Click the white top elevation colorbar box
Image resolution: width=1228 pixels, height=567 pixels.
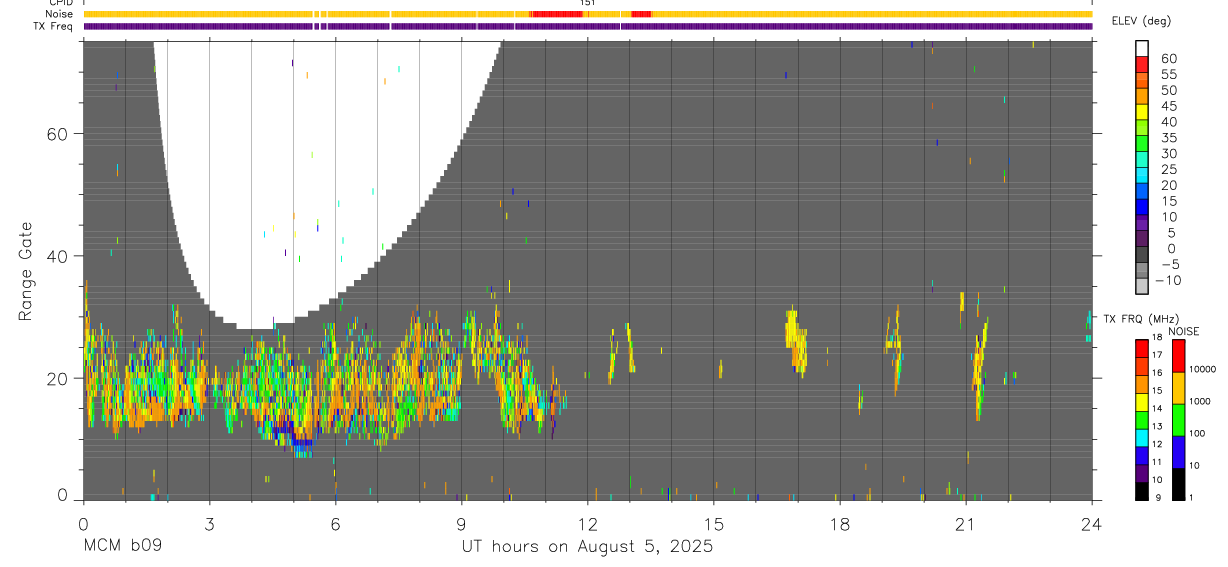pos(1141,48)
